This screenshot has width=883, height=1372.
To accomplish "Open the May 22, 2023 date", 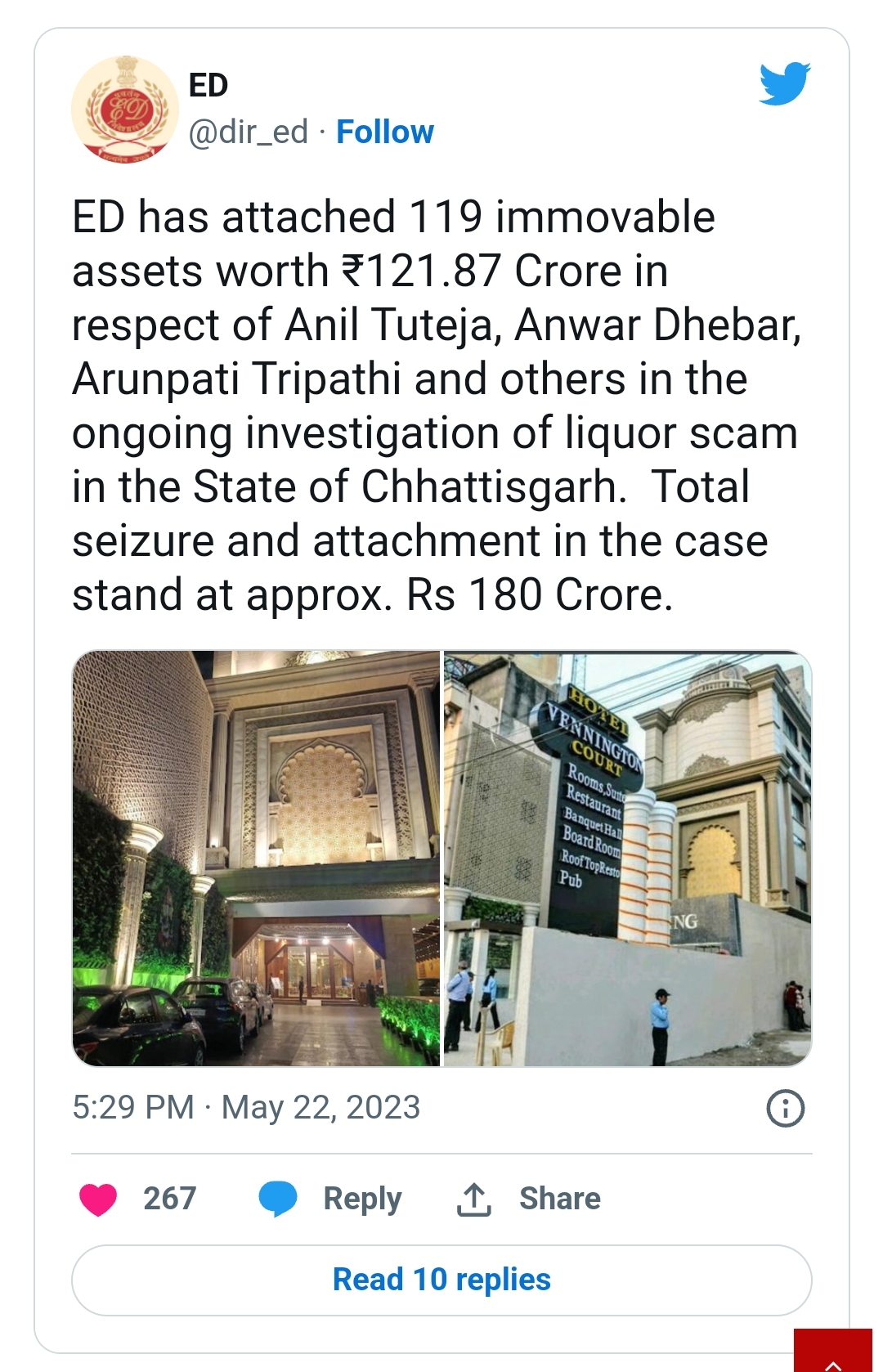I will [x=320, y=1108].
